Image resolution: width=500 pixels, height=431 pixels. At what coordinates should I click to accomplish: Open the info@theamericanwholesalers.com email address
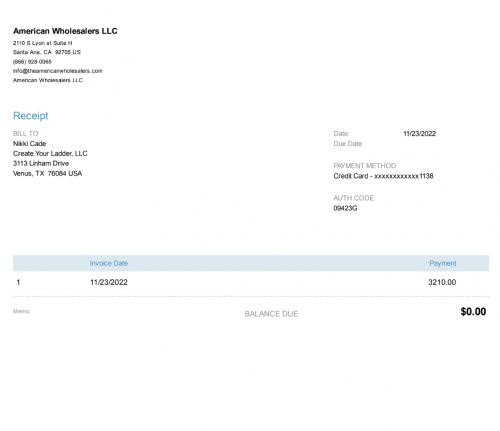(x=58, y=71)
